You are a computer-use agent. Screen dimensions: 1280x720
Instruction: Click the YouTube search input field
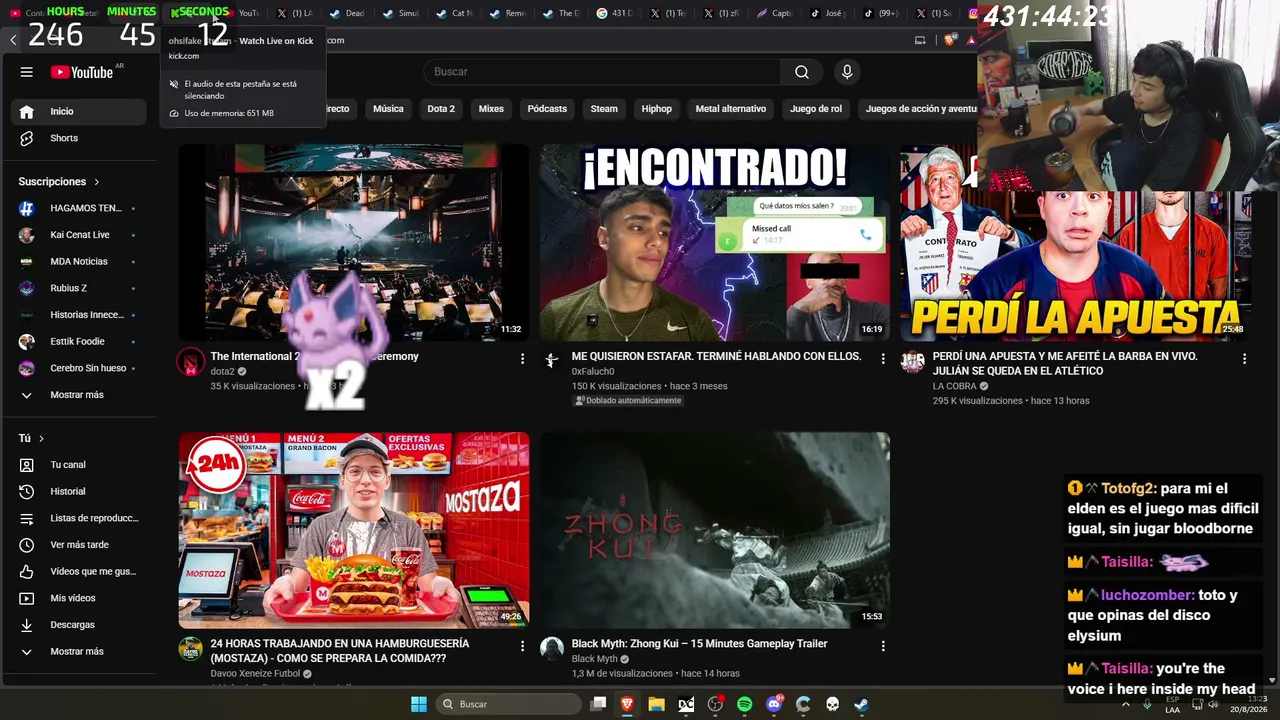coord(602,72)
